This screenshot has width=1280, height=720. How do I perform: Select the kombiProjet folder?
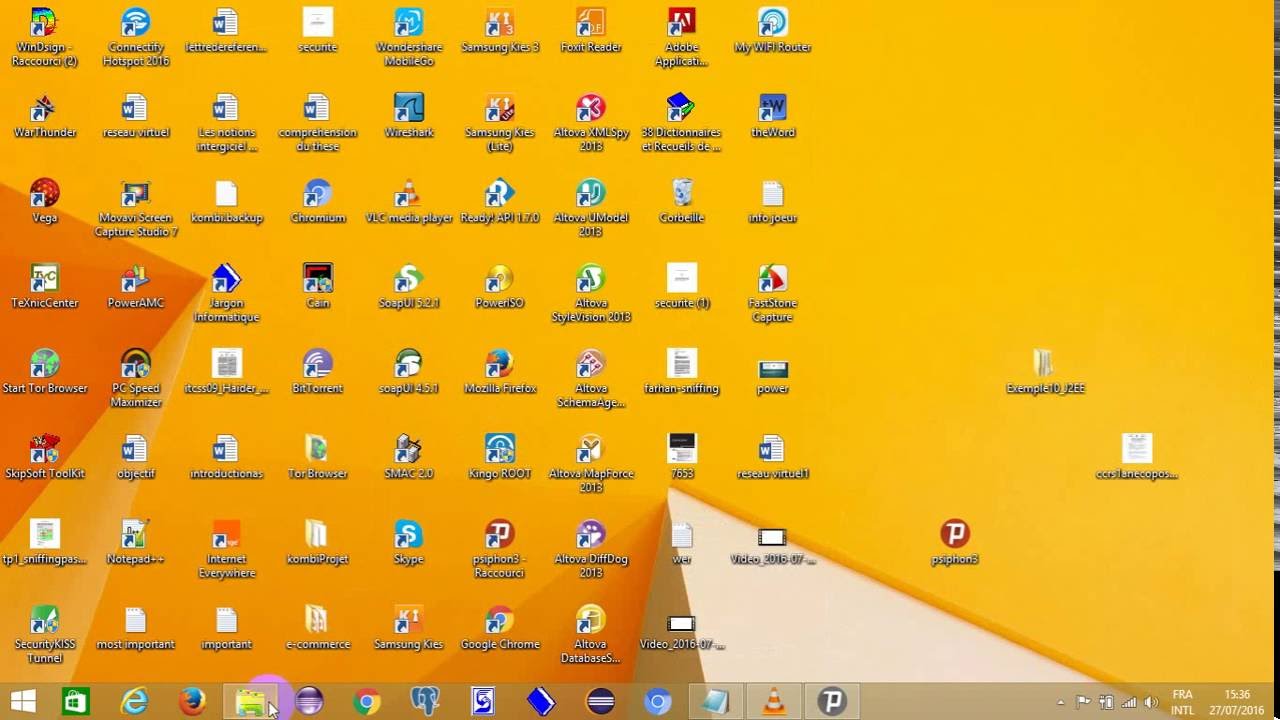(x=317, y=541)
